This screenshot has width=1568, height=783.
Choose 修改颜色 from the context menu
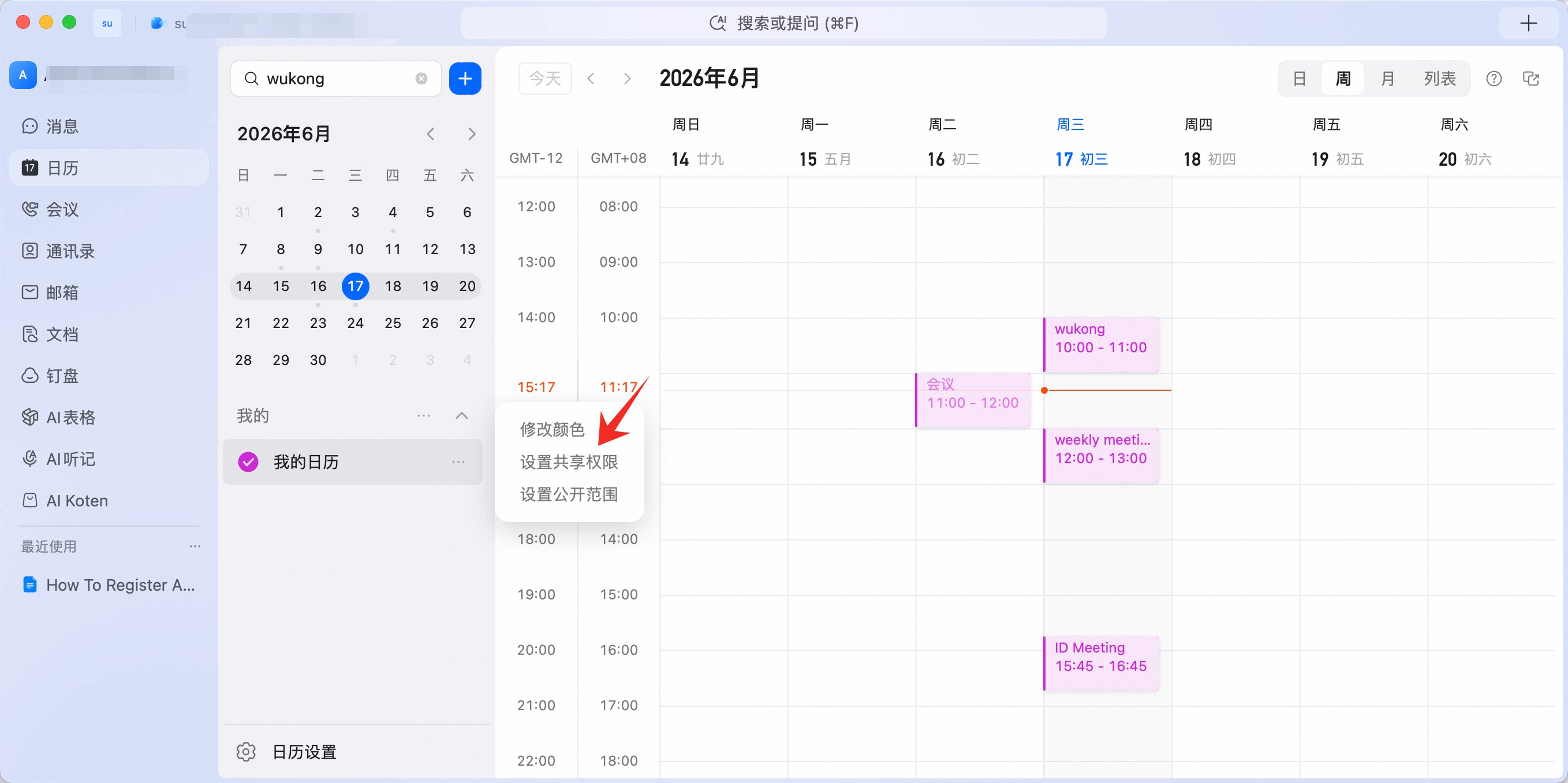click(x=552, y=430)
